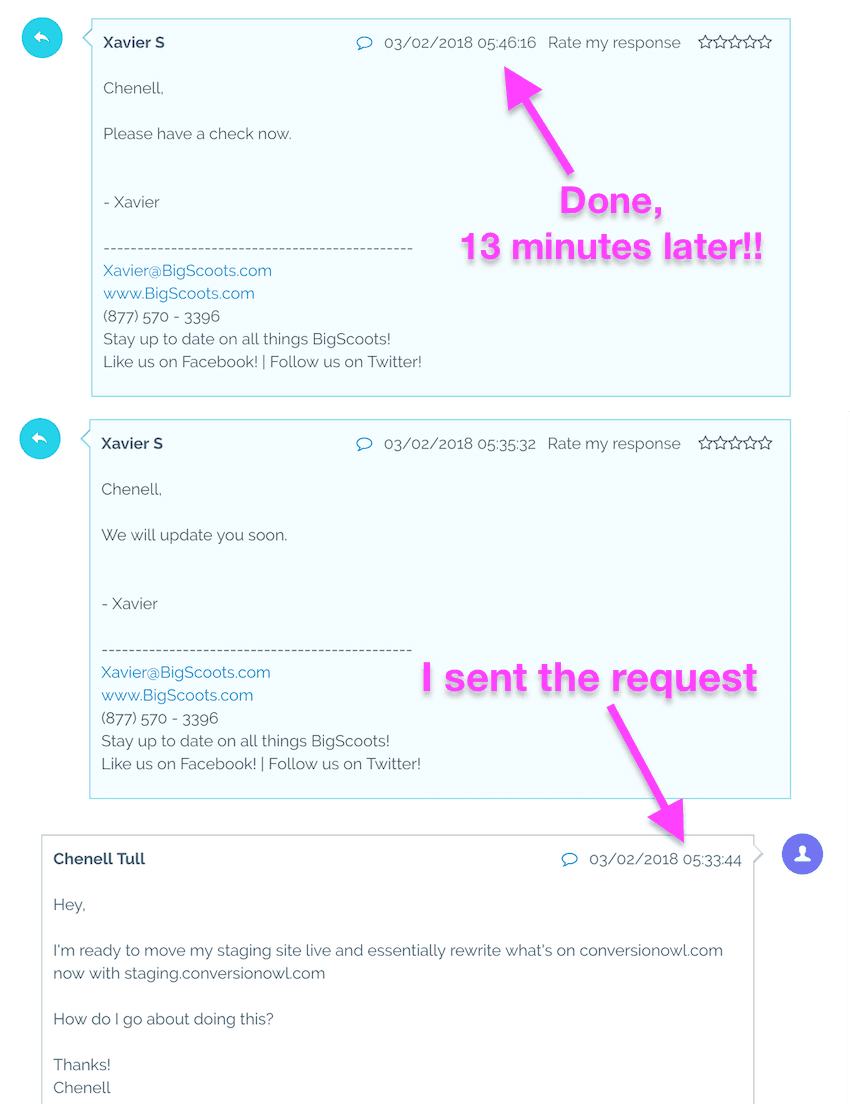The width and height of the screenshot is (850, 1104).
Task: Click Rate my response label on first reply
Action: point(614,43)
